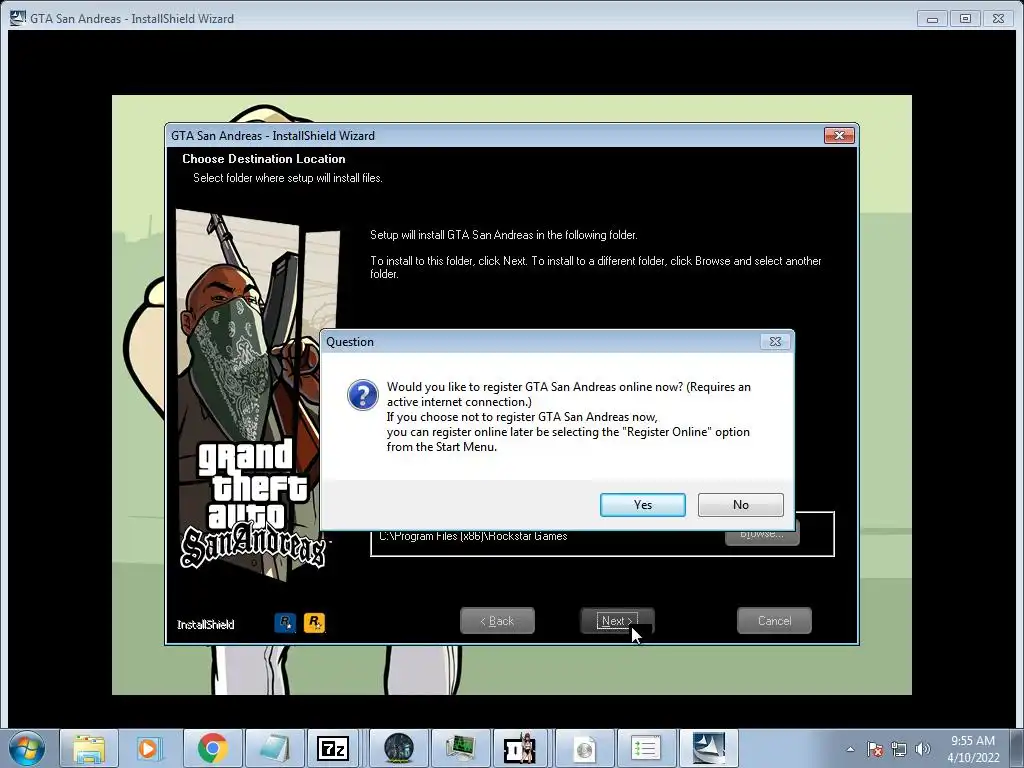Click the destination folder path C:\Program Files (x86)\Rockstar Games
This screenshot has height=768, width=1024.
click(473, 537)
